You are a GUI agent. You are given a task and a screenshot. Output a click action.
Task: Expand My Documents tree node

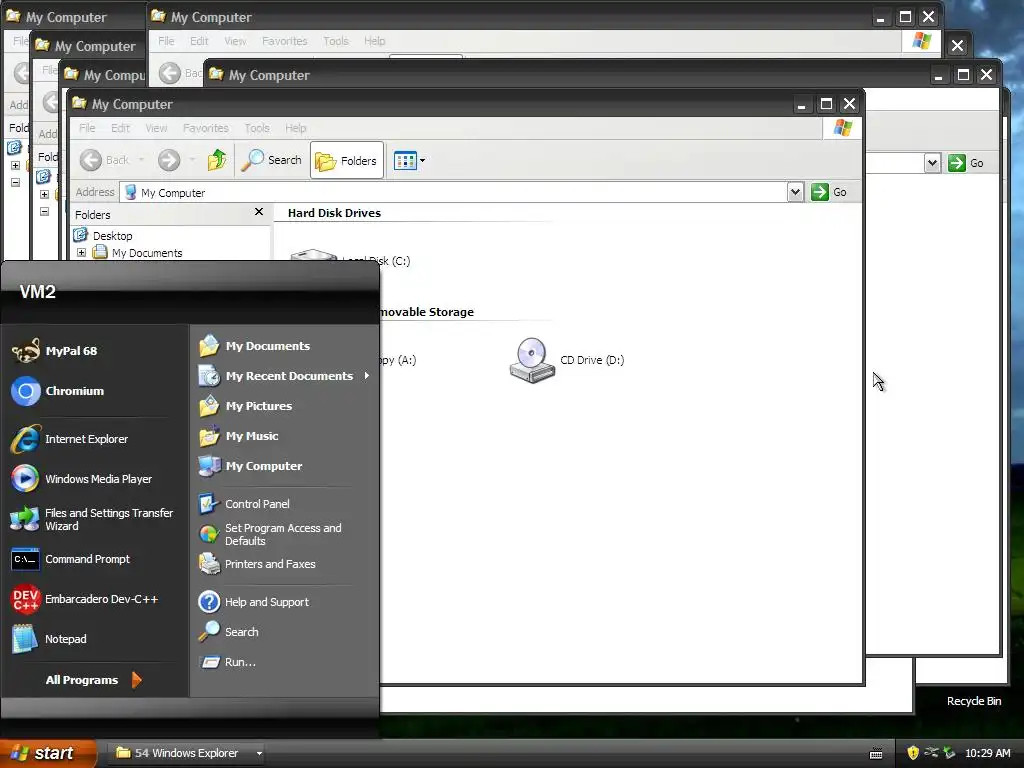click(x=82, y=253)
